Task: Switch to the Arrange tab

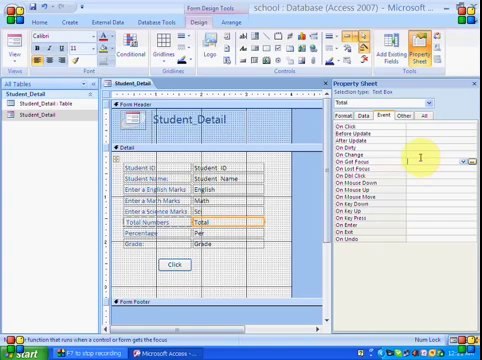Action: coord(231,22)
